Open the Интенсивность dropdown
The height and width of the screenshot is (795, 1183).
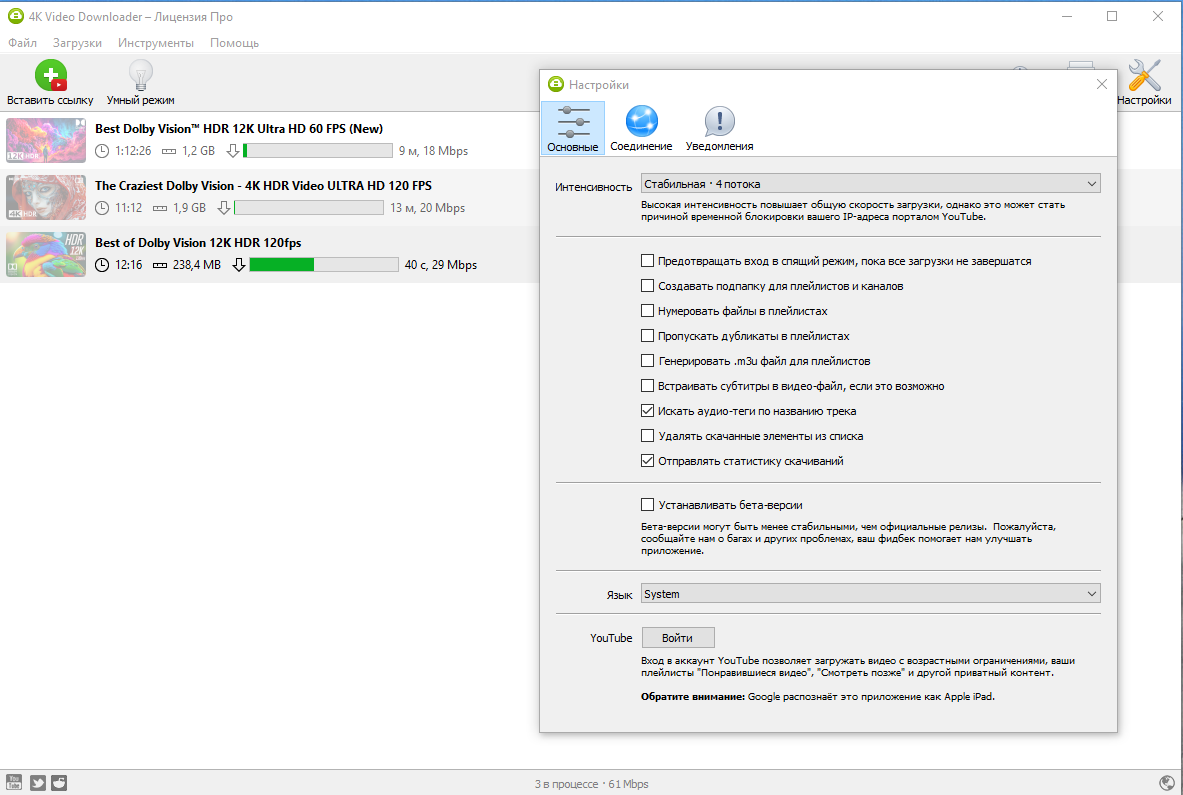pos(870,183)
